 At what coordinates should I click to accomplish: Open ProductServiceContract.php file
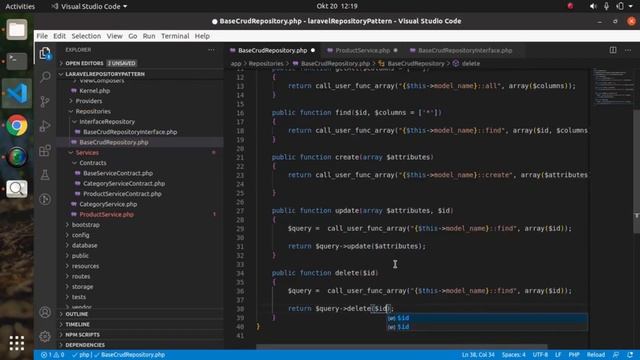tap(122, 194)
